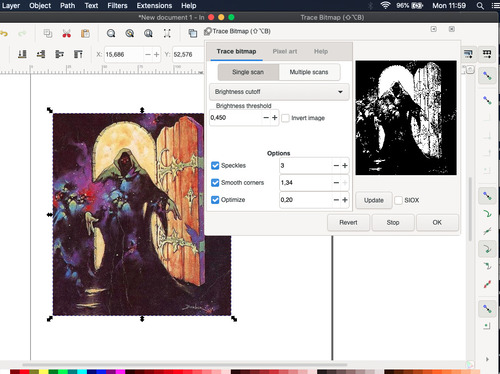Uncheck the Optimize option
The image size is (500, 374).
click(215, 200)
